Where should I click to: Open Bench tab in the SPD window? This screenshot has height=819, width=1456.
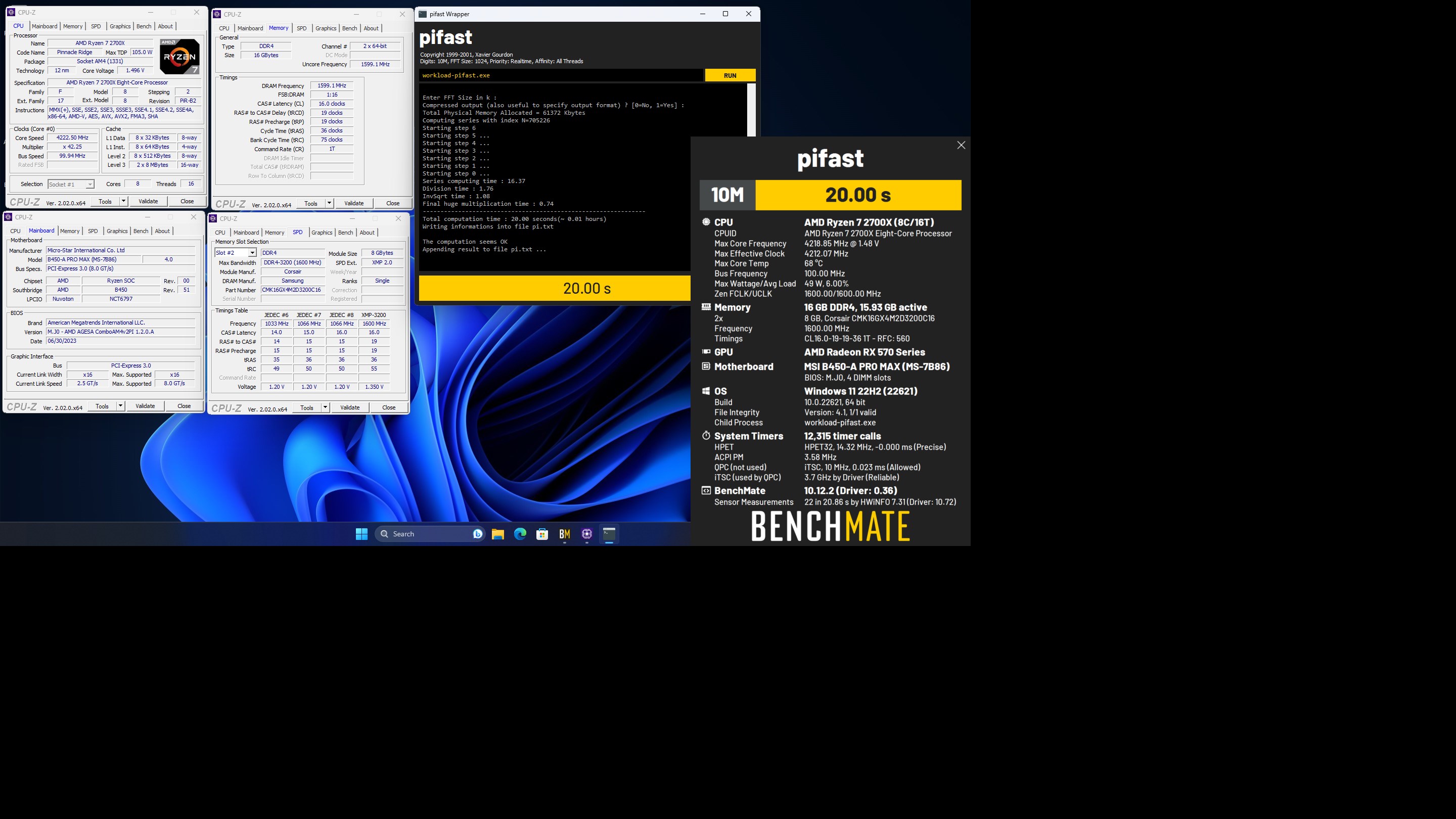[x=345, y=233]
